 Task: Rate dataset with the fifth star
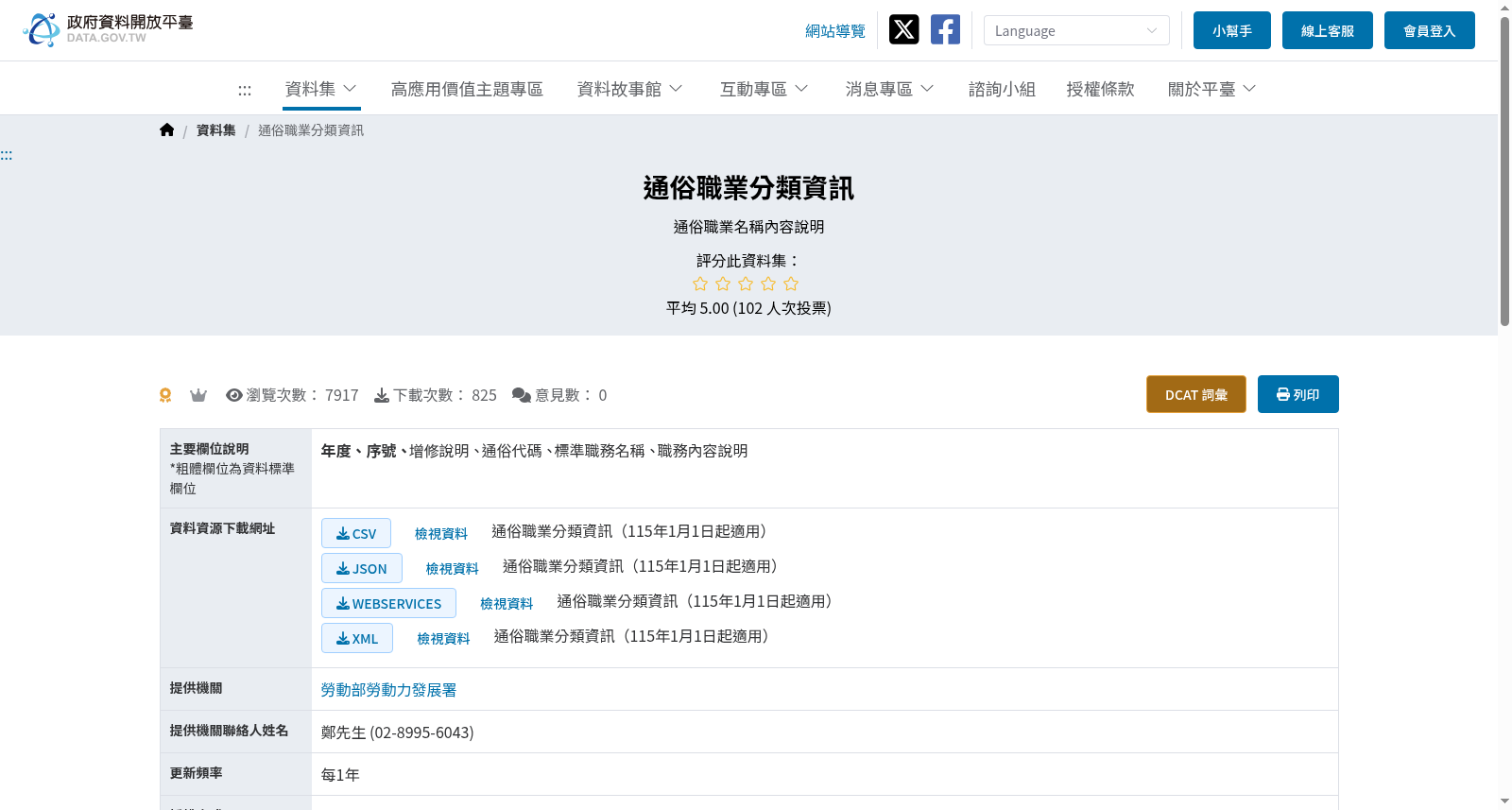[791, 284]
